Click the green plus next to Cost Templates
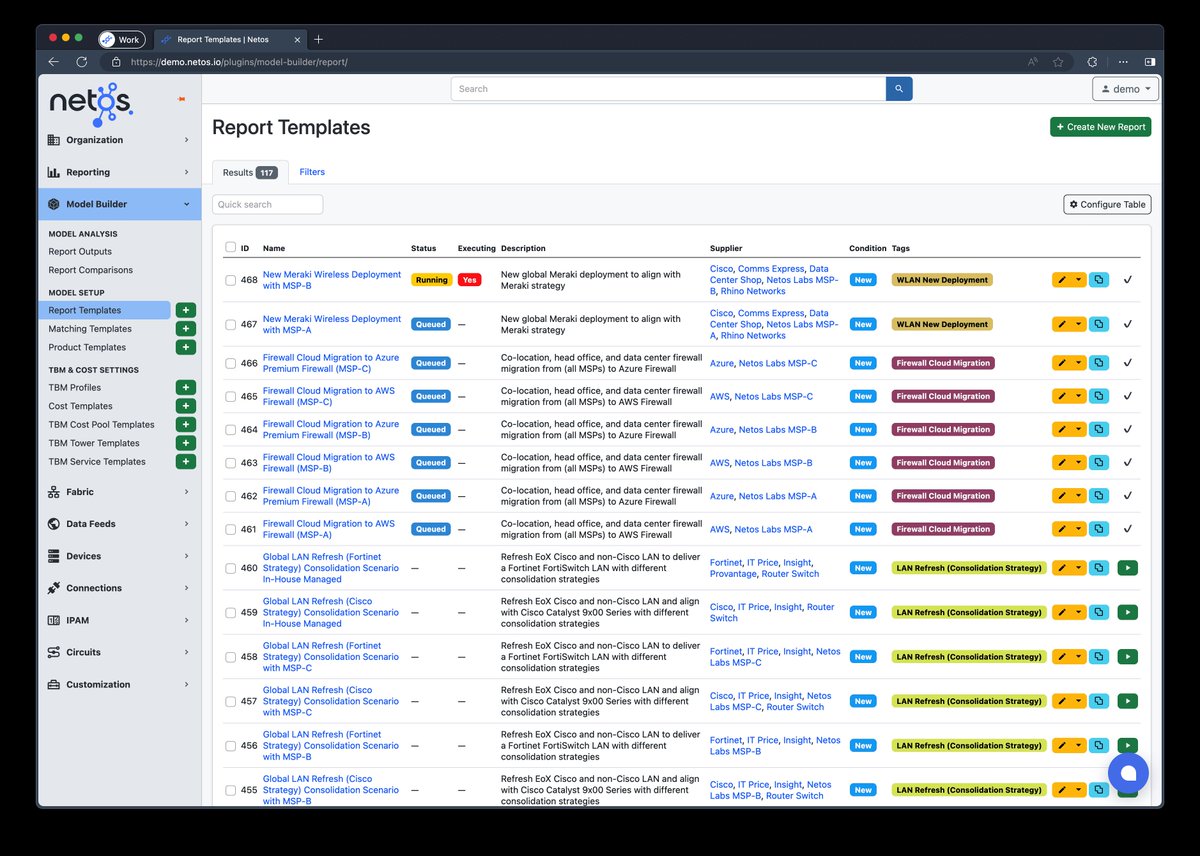 186,406
